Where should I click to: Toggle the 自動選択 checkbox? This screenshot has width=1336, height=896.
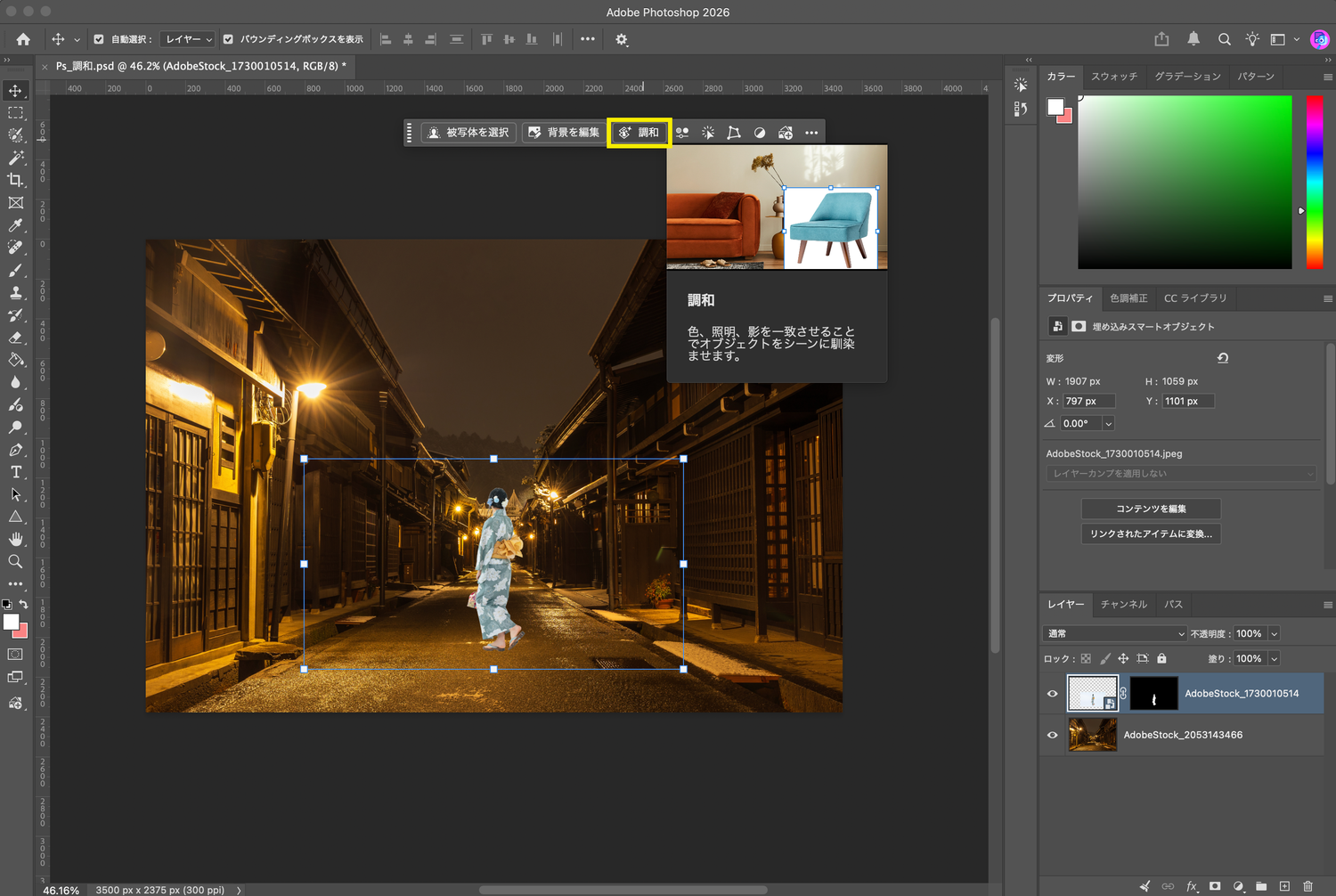click(x=99, y=39)
